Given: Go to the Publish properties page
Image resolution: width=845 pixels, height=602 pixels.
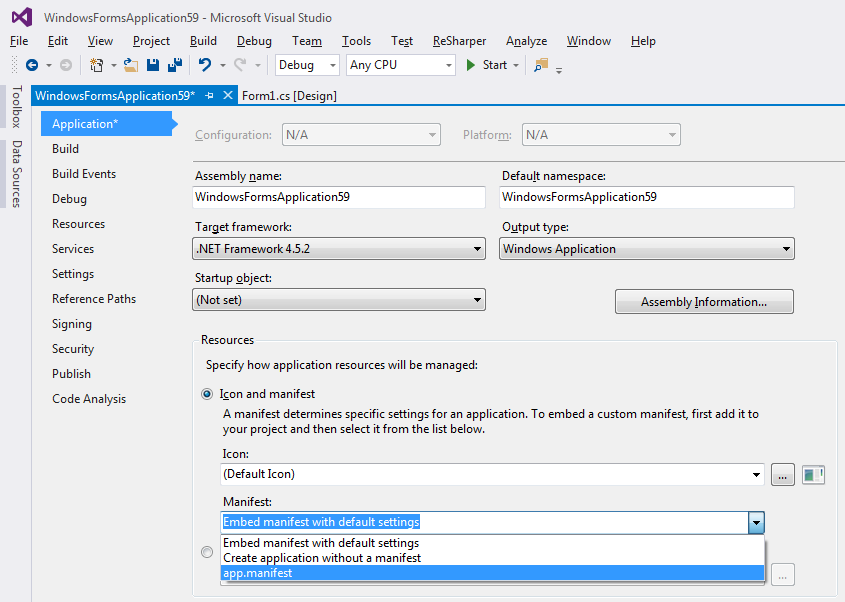Looking at the screenshot, I should pyautogui.click(x=71, y=373).
